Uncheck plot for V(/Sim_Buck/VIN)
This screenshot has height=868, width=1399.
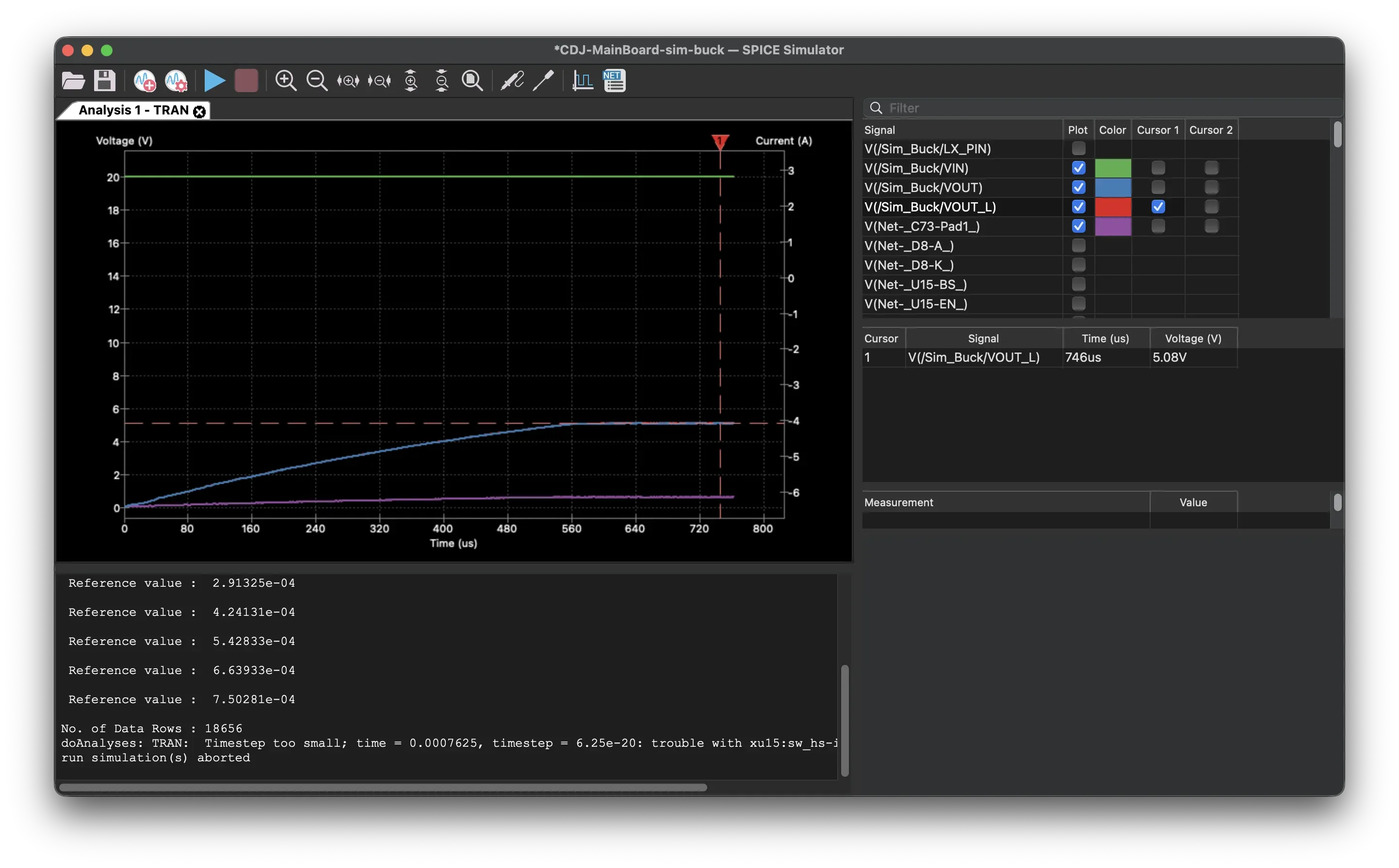pyautogui.click(x=1078, y=168)
